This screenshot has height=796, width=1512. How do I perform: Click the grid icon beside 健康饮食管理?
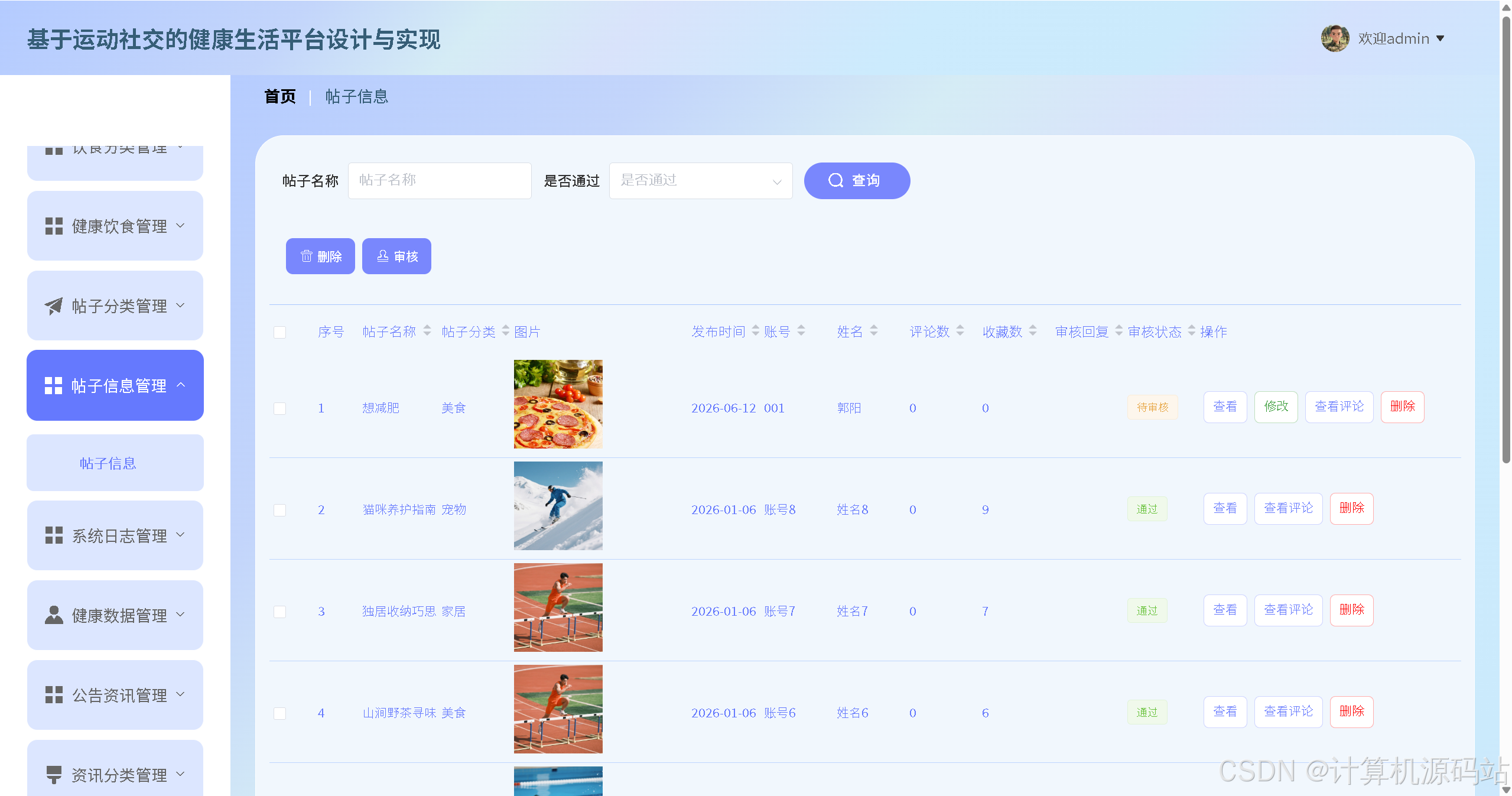(54, 226)
